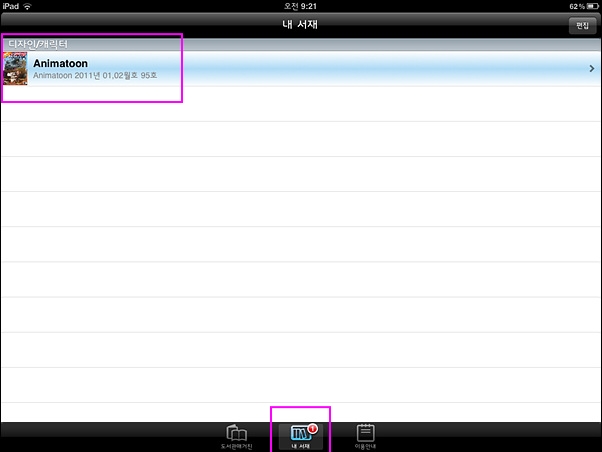This screenshot has height=452, width=602.
Task: Tap the iPad carrier label in status bar
Action: [11, 7]
